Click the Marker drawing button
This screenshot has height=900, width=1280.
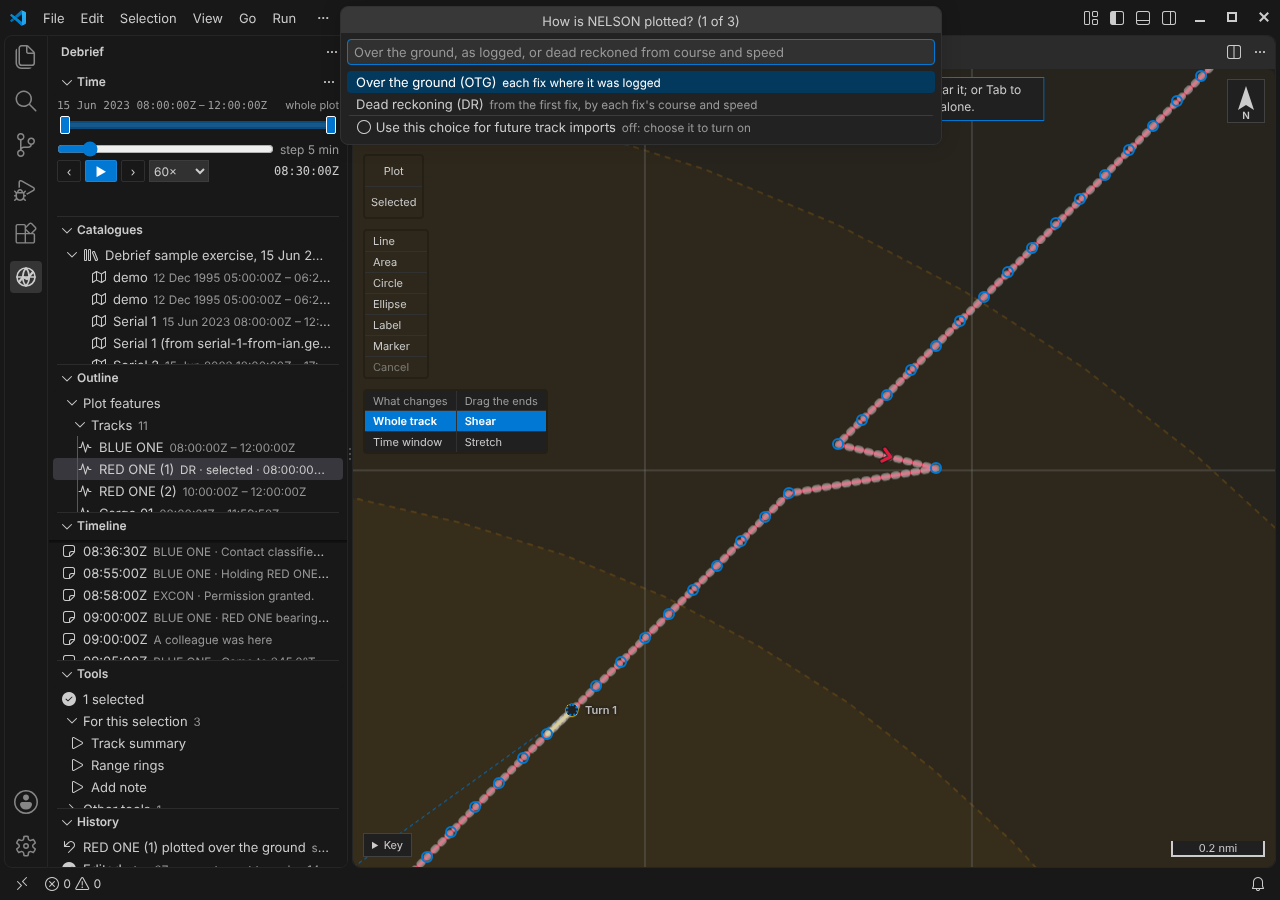click(396, 346)
